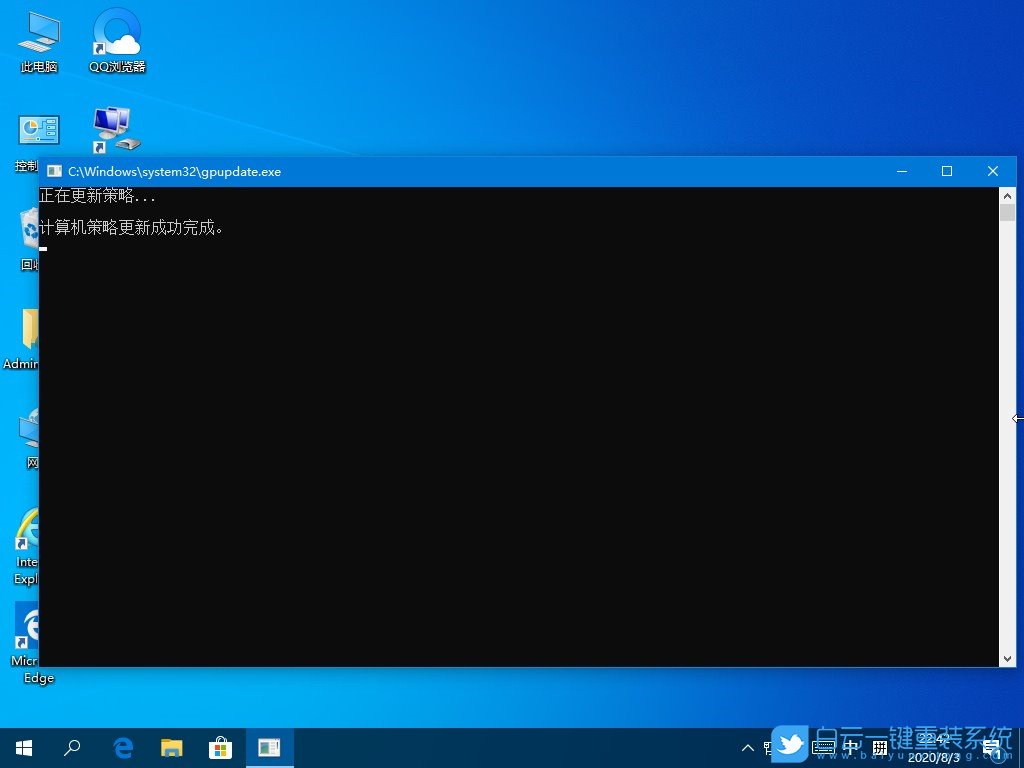Open the Action Center notification button
Image resolution: width=1024 pixels, height=768 pixels.
tap(992, 747)
